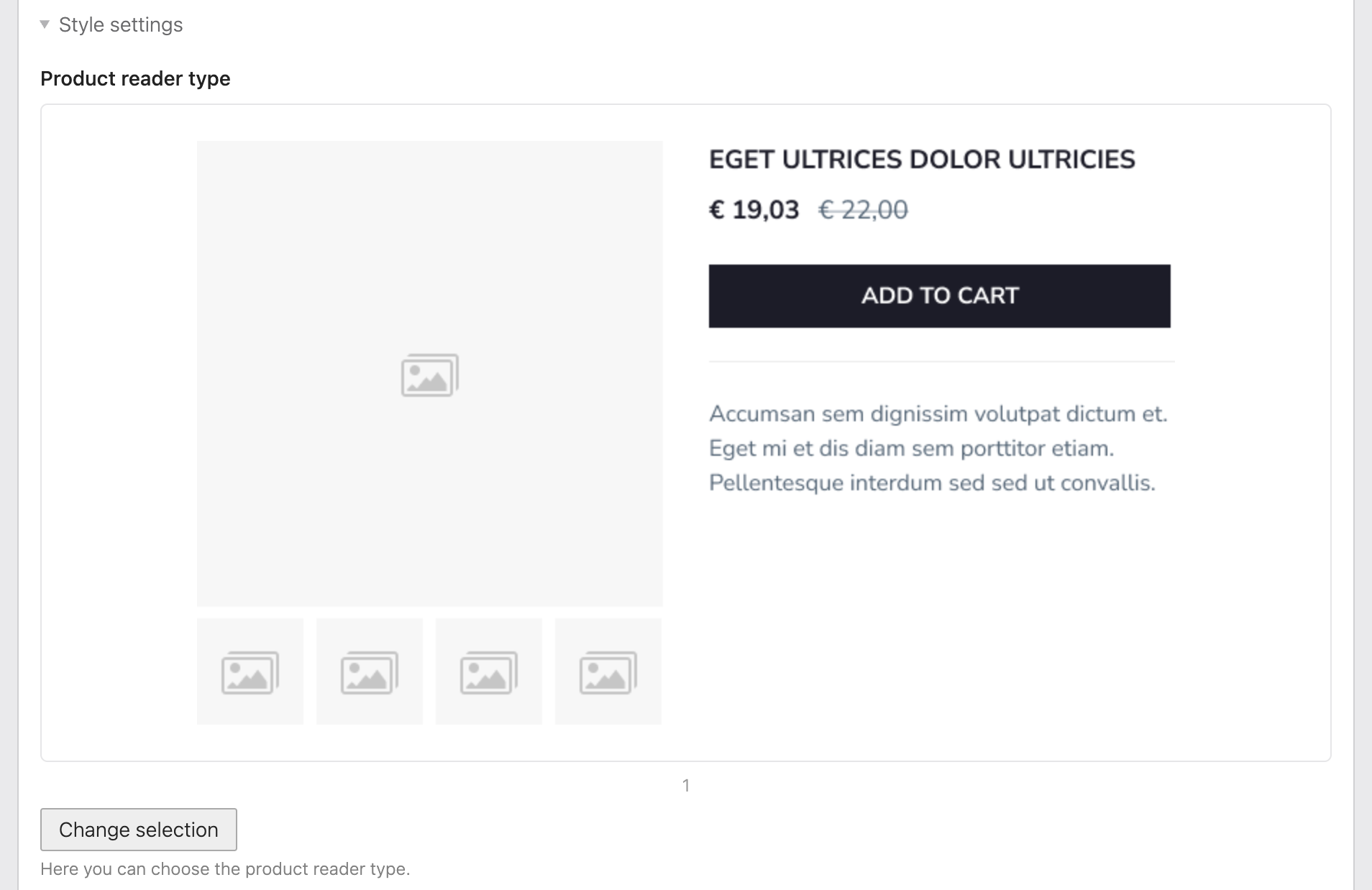Click the divider line below Add to Cart

click(x=941, y=362)
